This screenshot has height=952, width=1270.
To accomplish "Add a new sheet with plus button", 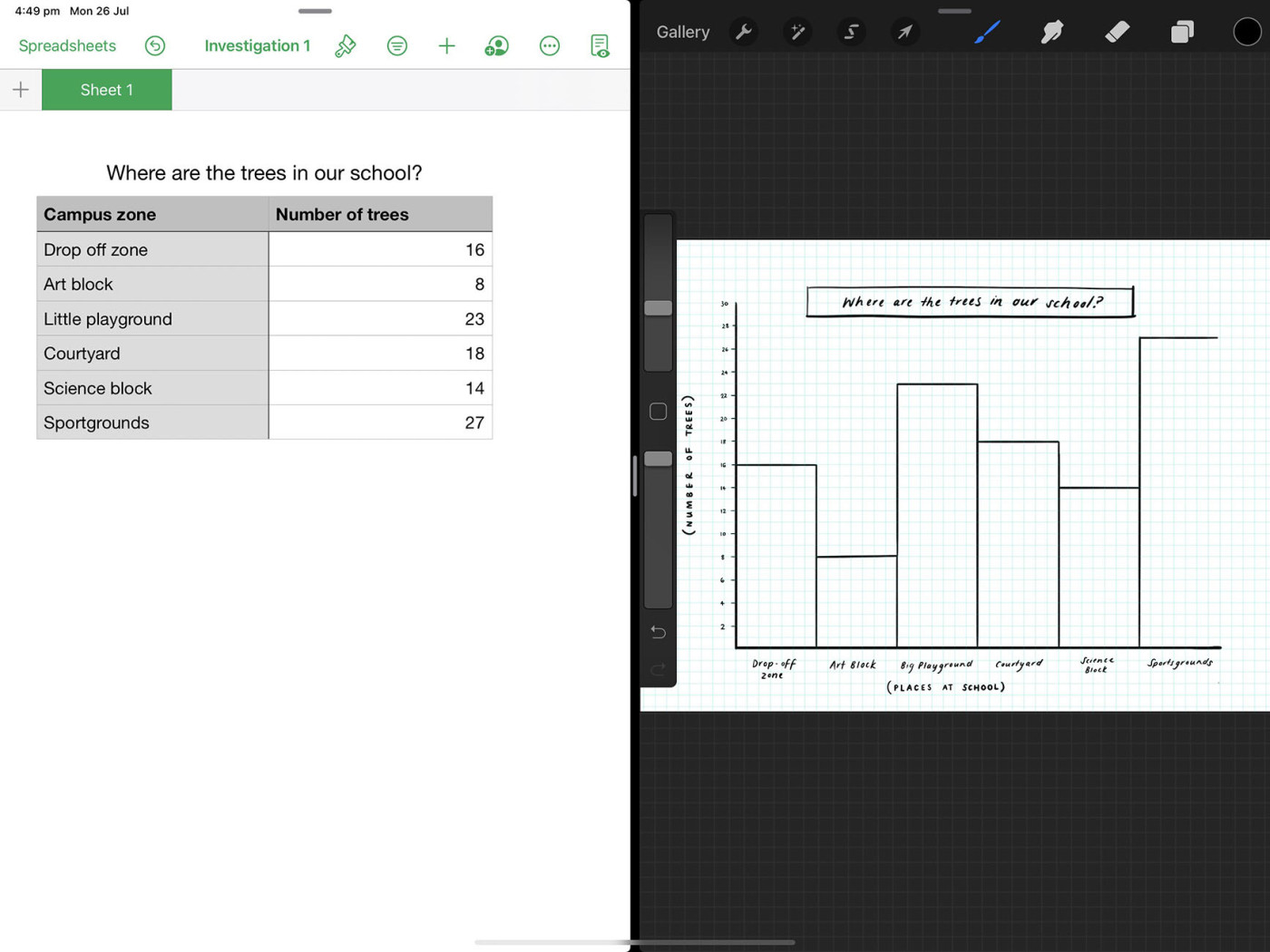I will [x=21, y=90].
